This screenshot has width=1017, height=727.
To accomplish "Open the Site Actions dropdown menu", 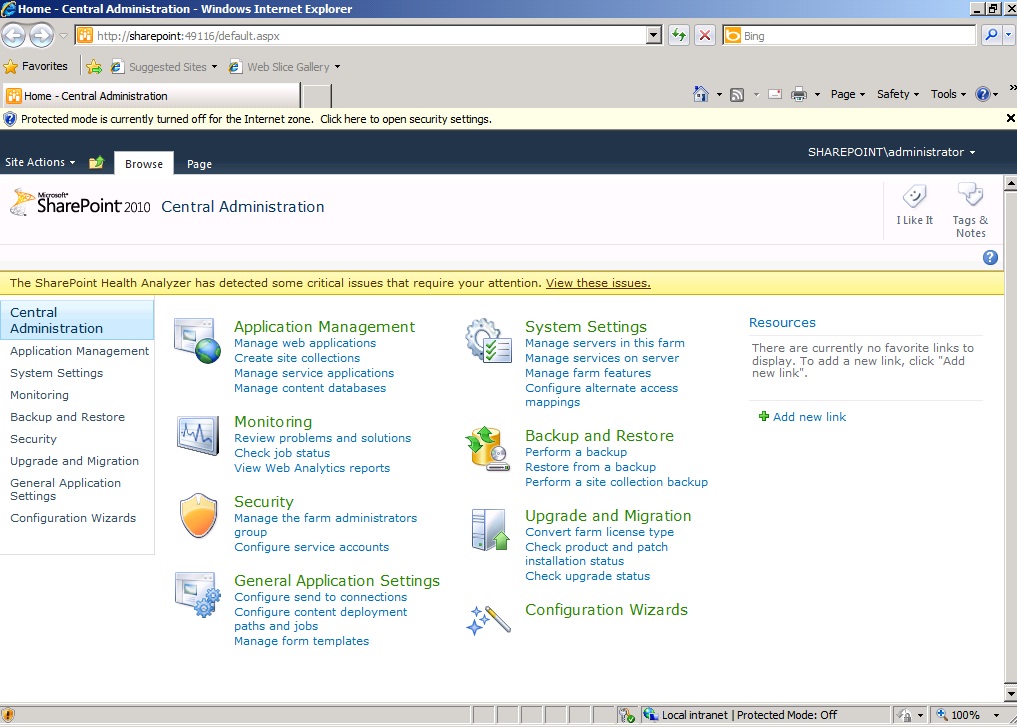I will [40, 162].
